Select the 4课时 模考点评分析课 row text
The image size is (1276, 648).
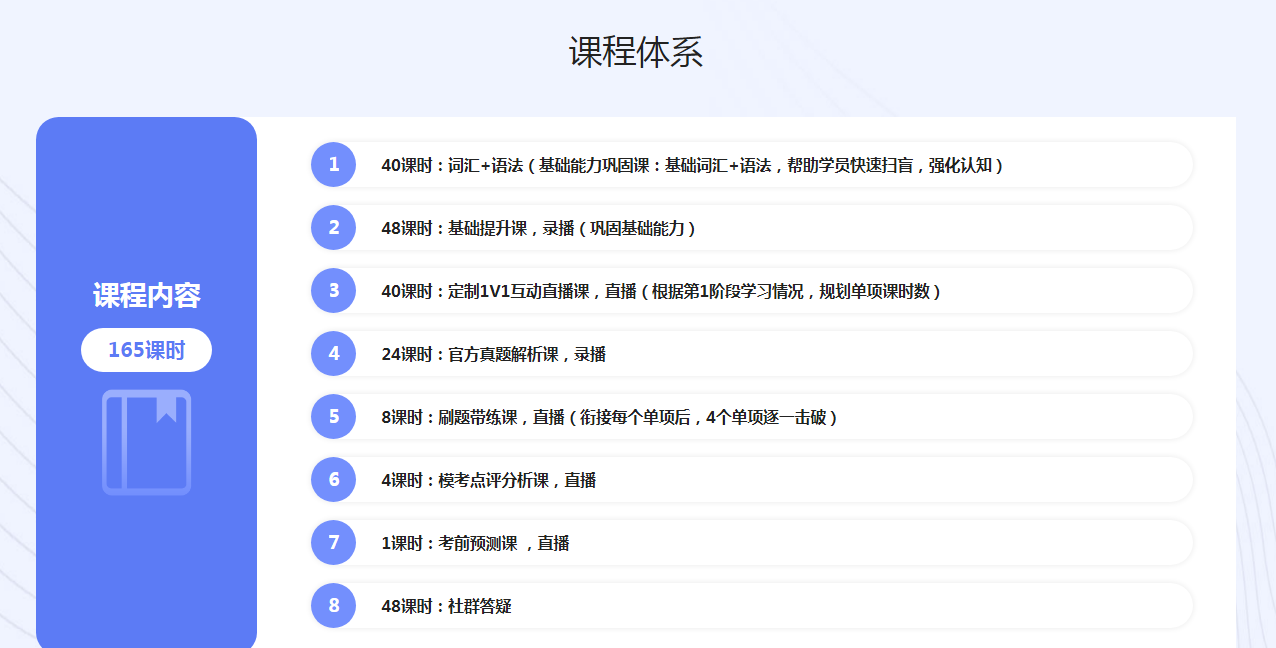click(488, 481)
